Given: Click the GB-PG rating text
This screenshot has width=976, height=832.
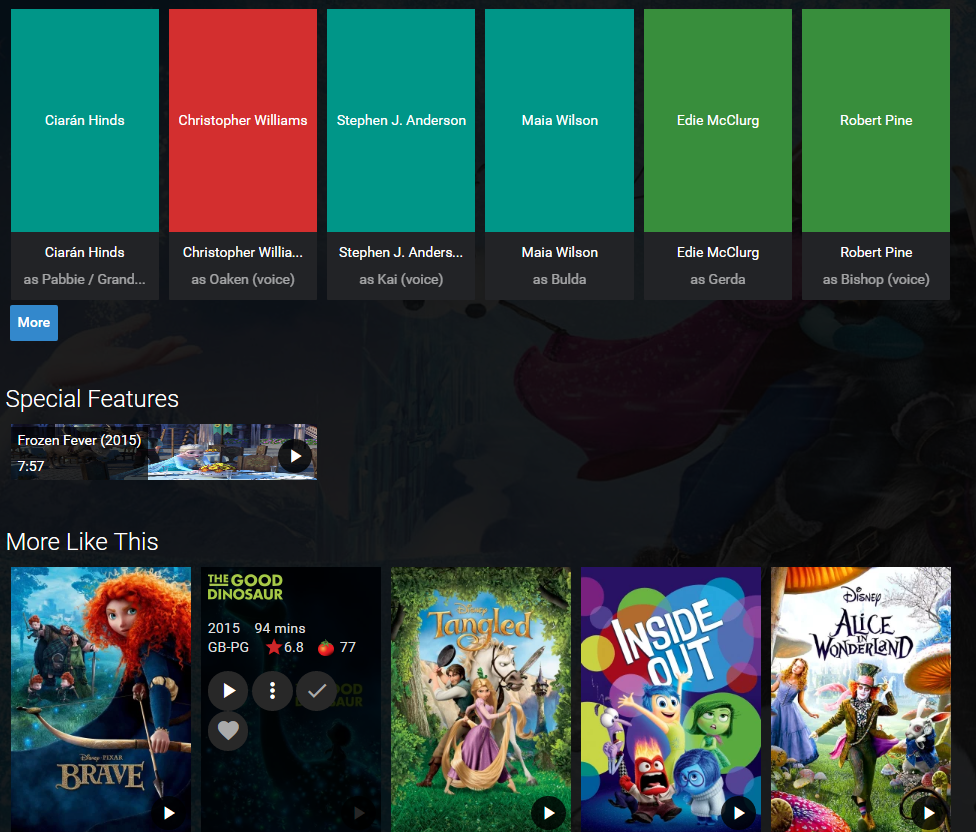Looking at the screenshot, I should pos(228,647).
